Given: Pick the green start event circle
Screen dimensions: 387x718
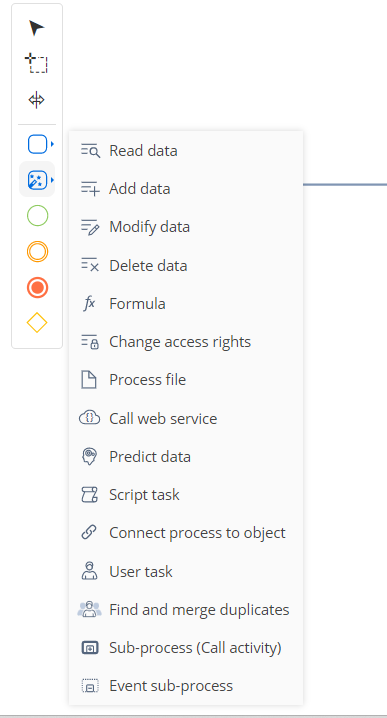Looking at the screenshot, I should coord(37,216).
